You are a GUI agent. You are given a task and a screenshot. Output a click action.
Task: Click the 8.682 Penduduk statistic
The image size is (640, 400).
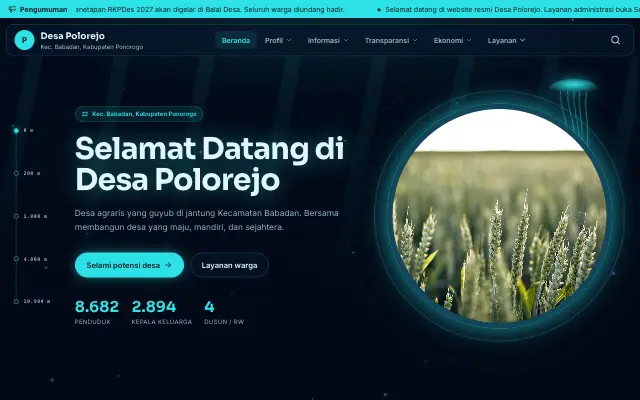97,312
